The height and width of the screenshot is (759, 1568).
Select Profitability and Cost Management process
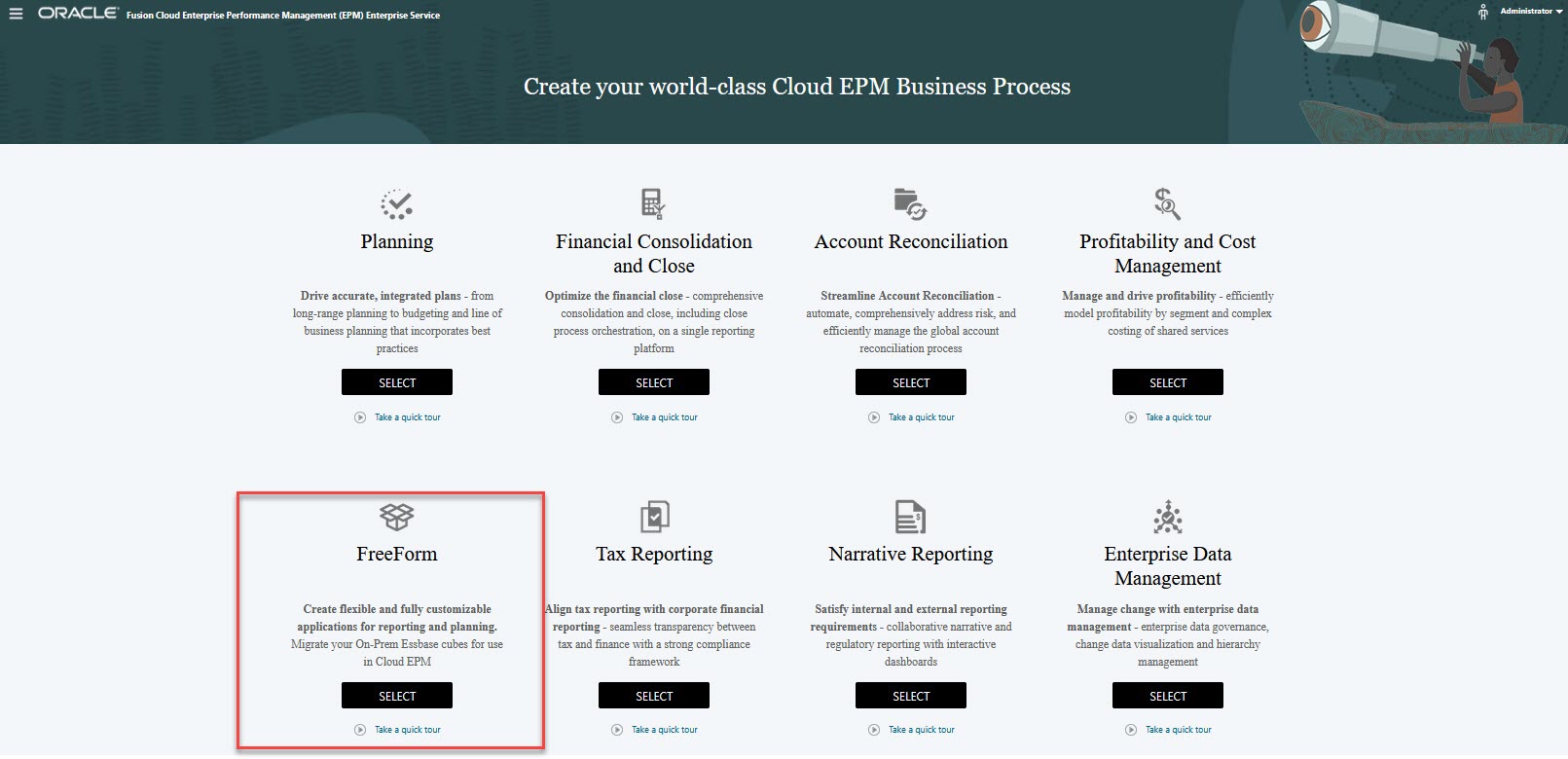1168,382
